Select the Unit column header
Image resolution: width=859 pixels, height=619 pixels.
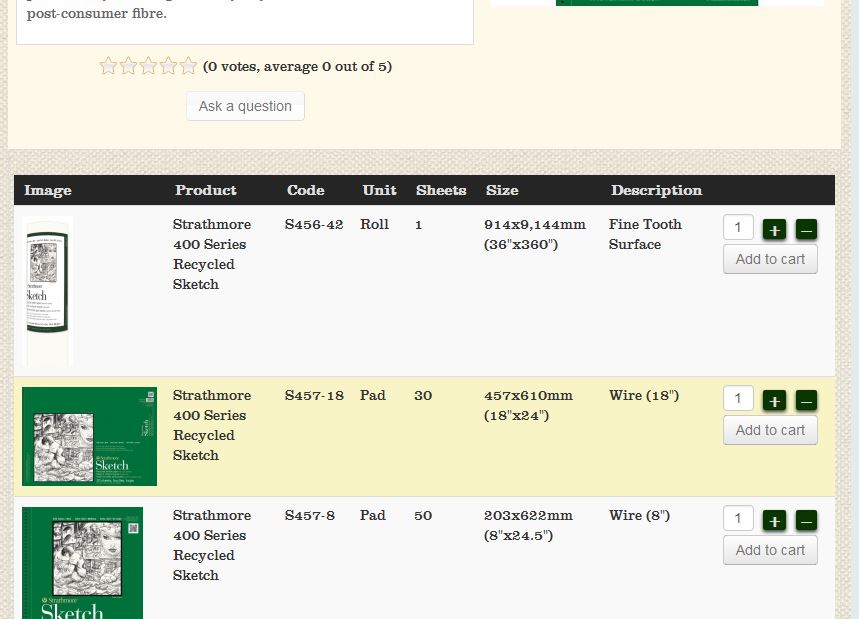coord(379,190)
